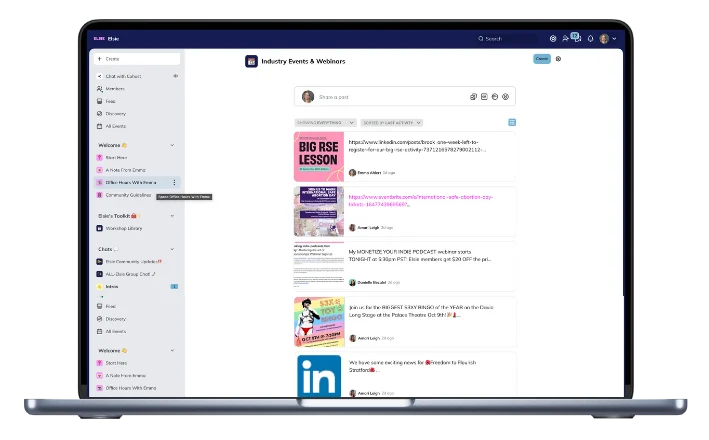Click the Industry Events & Webinars space icon

pyautogui.click(x=251, y=61)
